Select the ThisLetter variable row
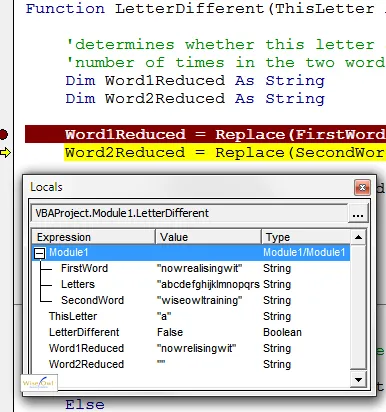386x412 pixels. point(191,316)
